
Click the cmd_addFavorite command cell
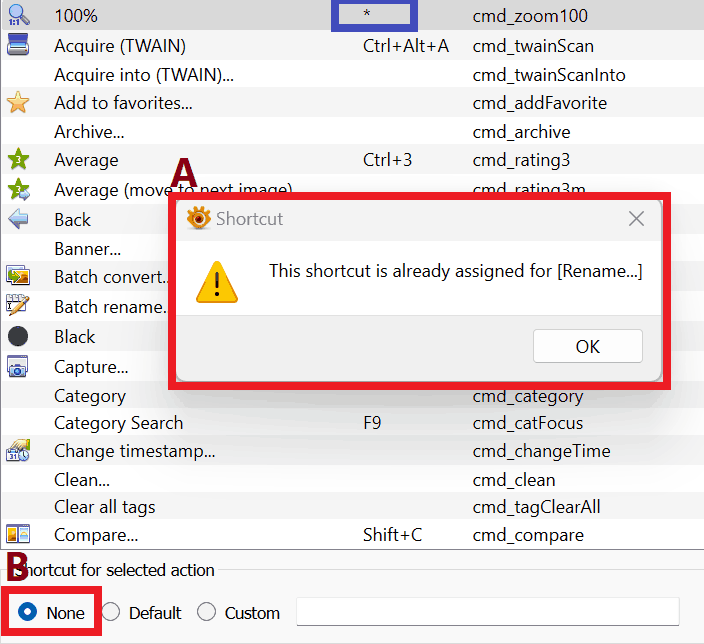click(x=539, y=103)
